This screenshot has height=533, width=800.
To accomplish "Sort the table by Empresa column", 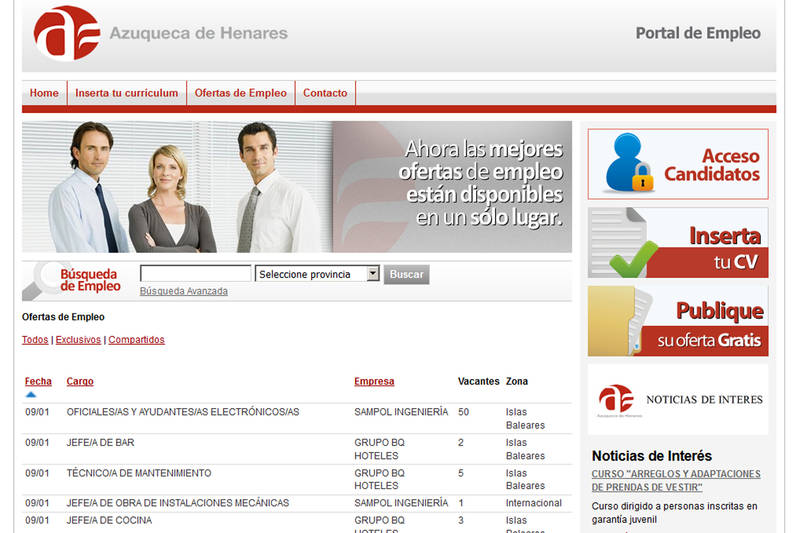I will click(x=374, y=381).
